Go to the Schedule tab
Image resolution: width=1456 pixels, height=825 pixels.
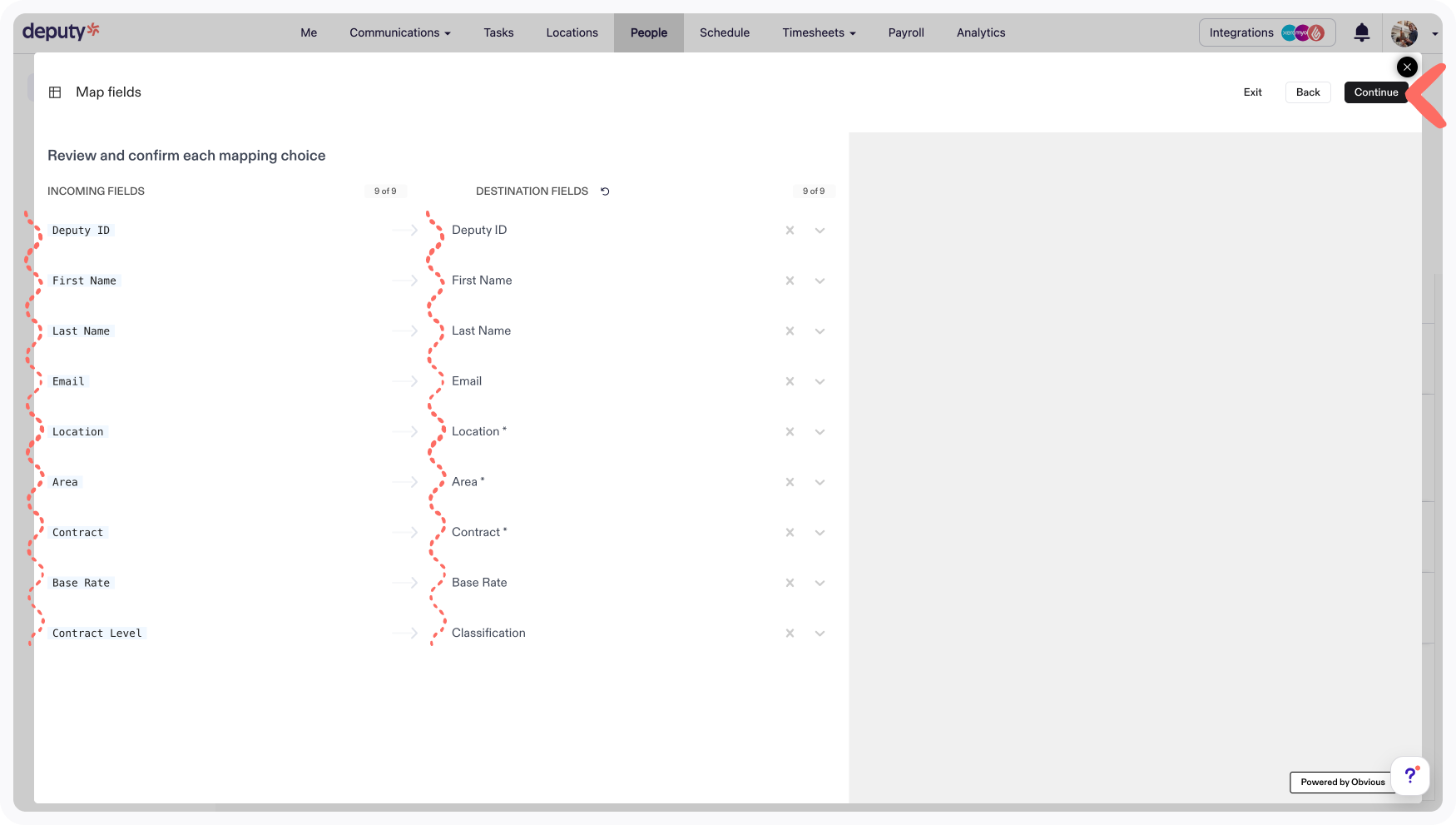click(724, 32)
